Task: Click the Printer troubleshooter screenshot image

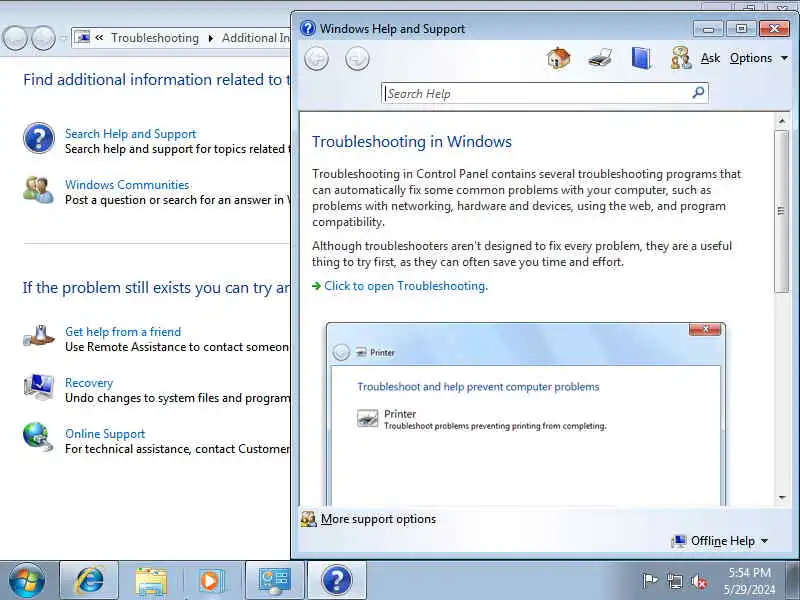Action: coord(526,413)
